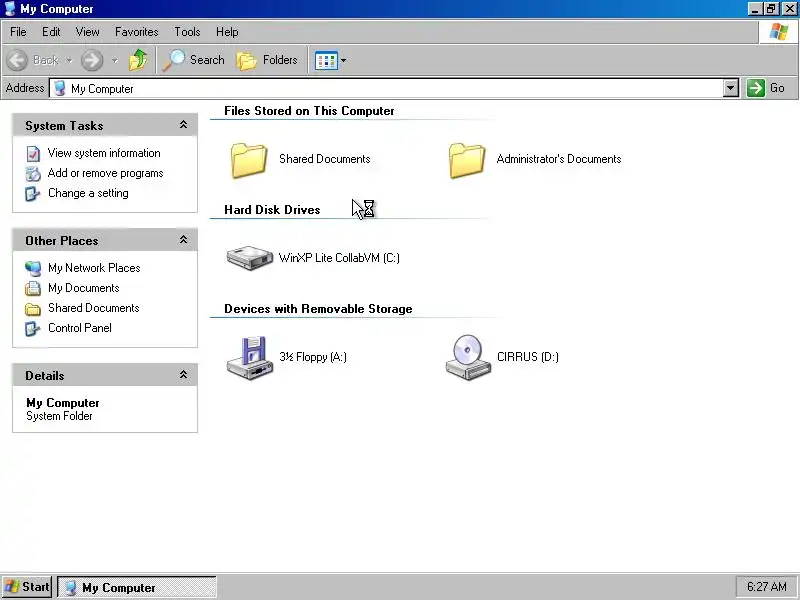The width and height of the screenshot is (800, 600).
Task: Toggle the Folders pane icon
Action: coord(246,61)
